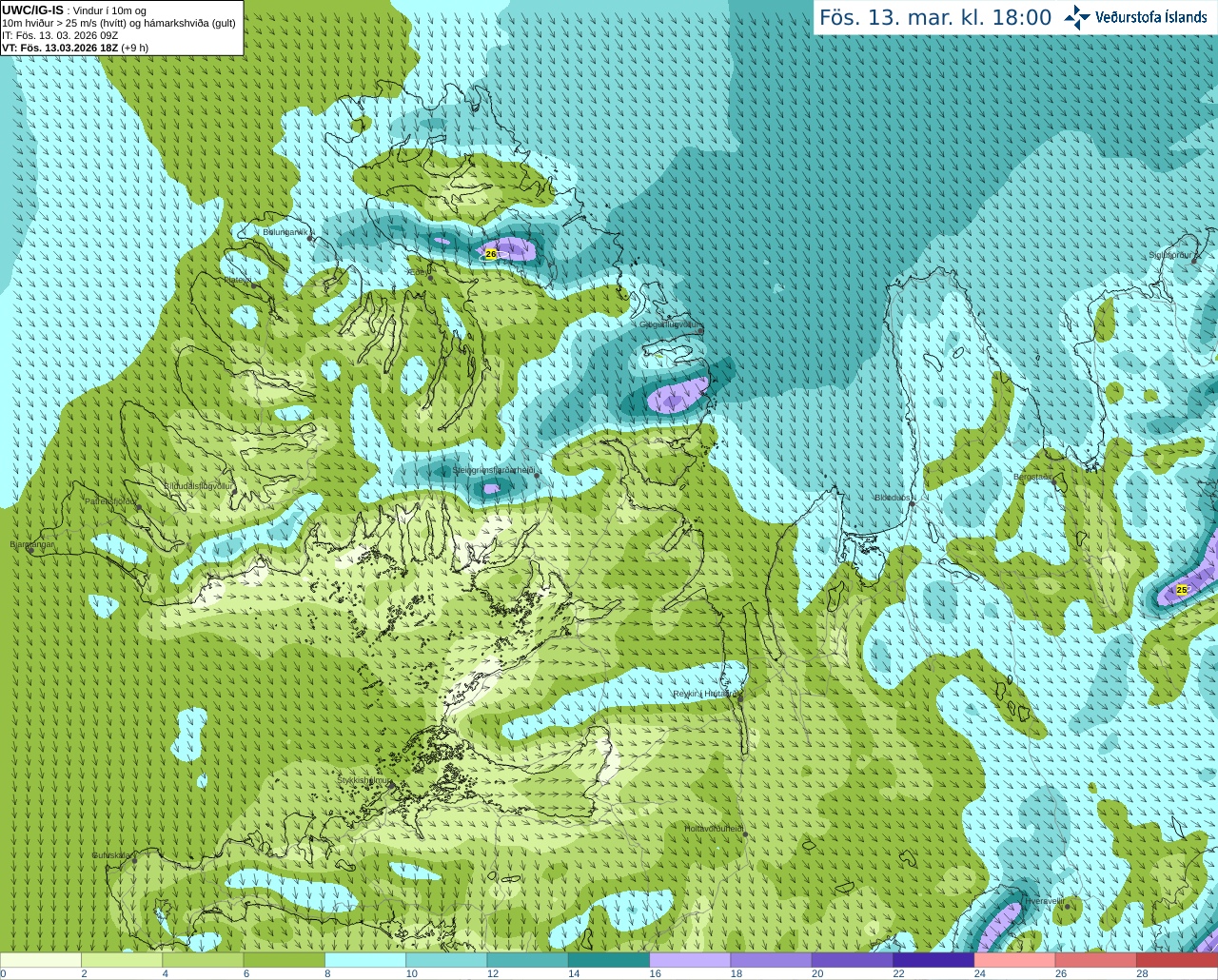Click the IT initial time line
The image size is (1218, 980).
(x=60, y=35)
